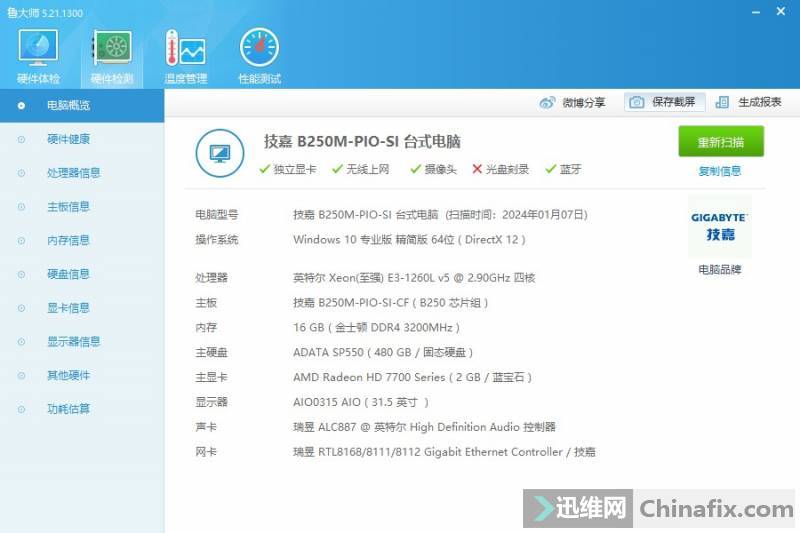Open the 性能测试 performance test icon
The width and height of the screenshot is (800, 533).
pos(259,56)
